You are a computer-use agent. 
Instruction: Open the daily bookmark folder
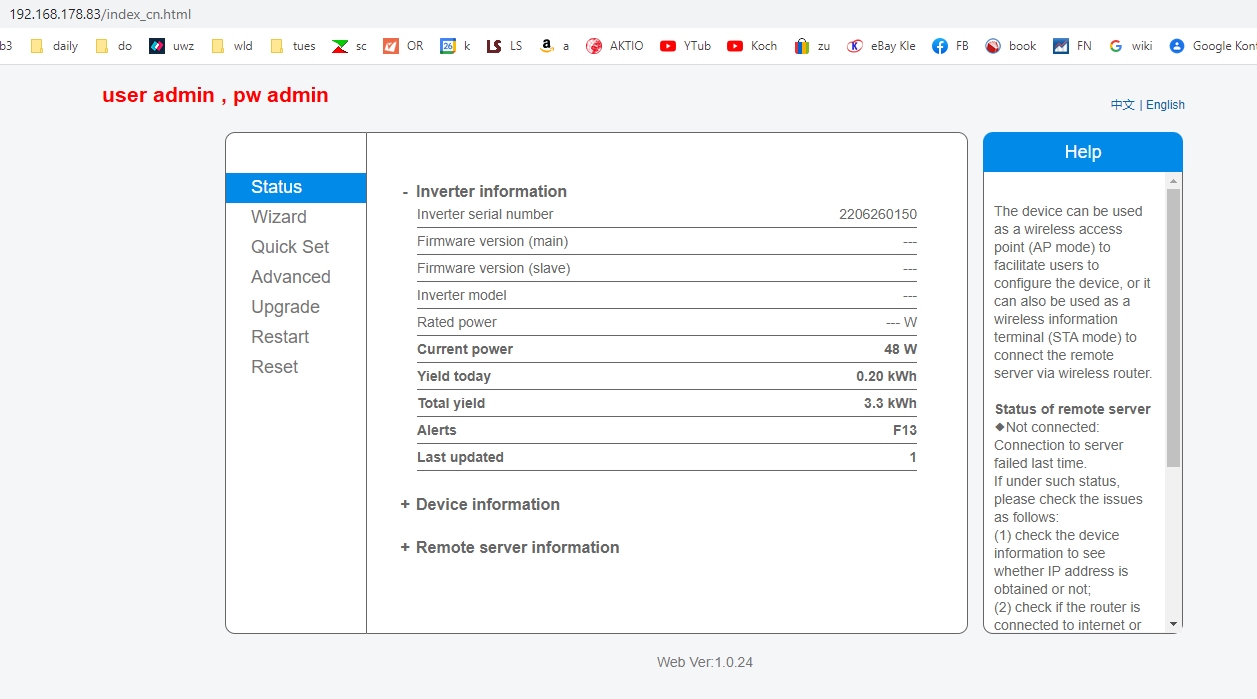pyautogui.click(x=55, y=46)
